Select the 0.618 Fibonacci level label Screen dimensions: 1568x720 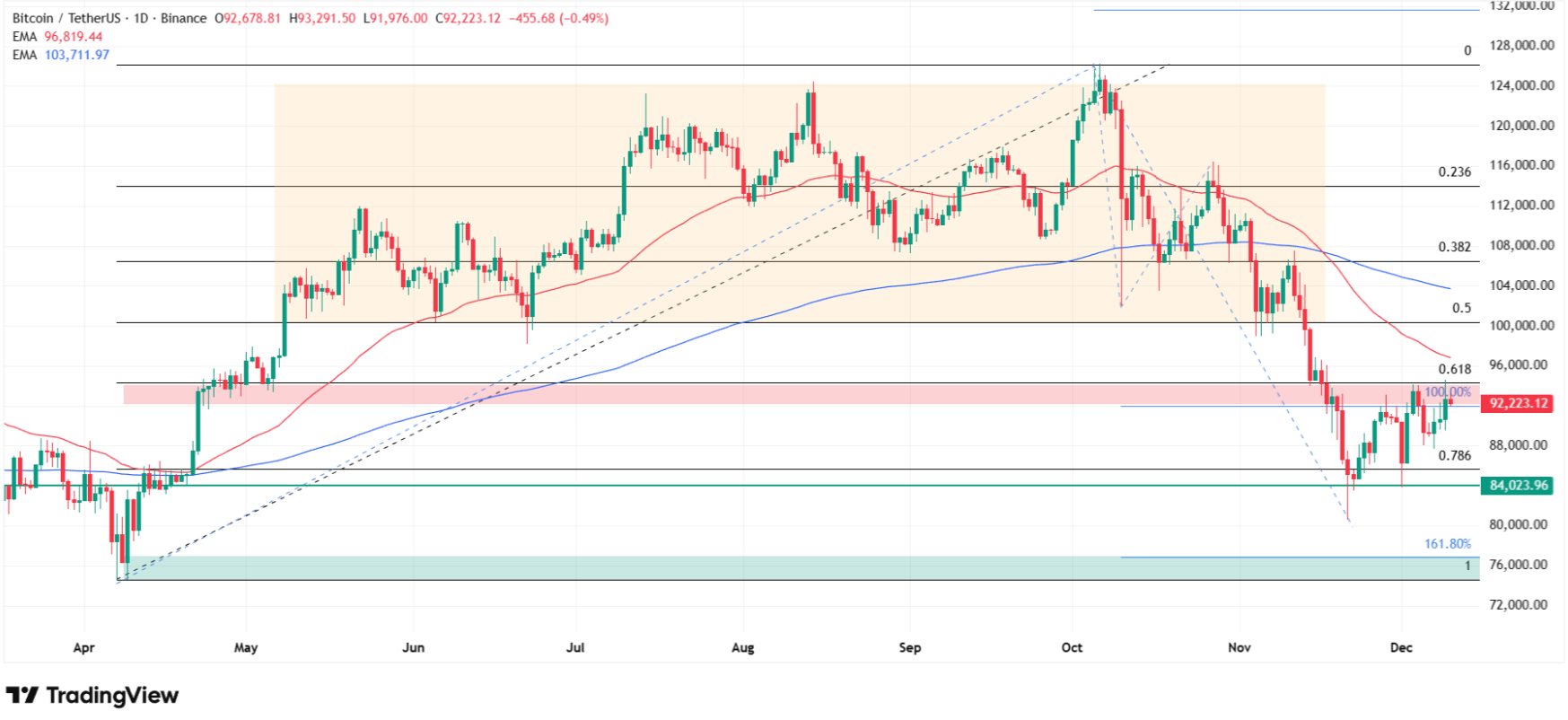click(1455, 369)
